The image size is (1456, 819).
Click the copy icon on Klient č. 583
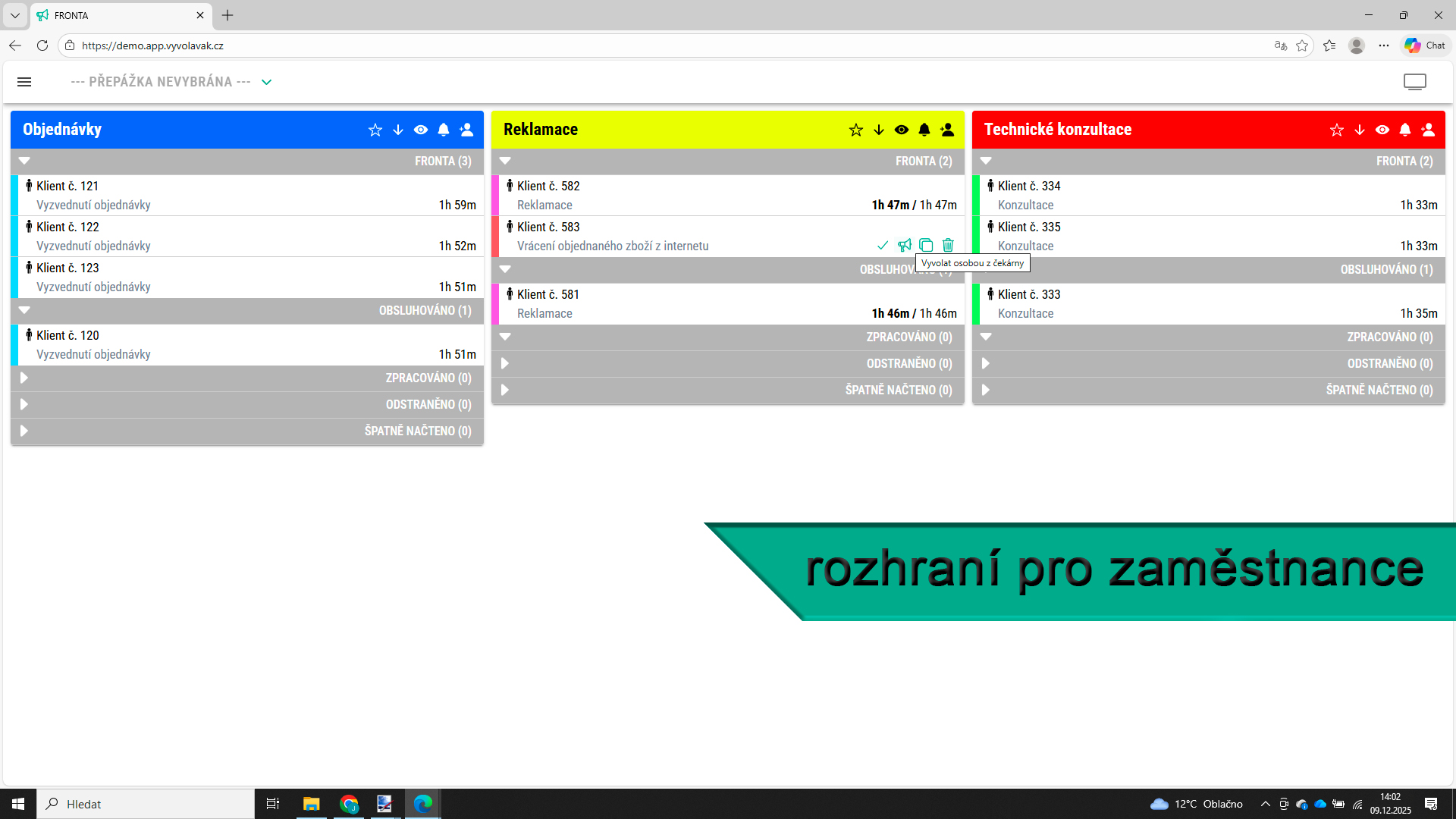click(926, 245)
